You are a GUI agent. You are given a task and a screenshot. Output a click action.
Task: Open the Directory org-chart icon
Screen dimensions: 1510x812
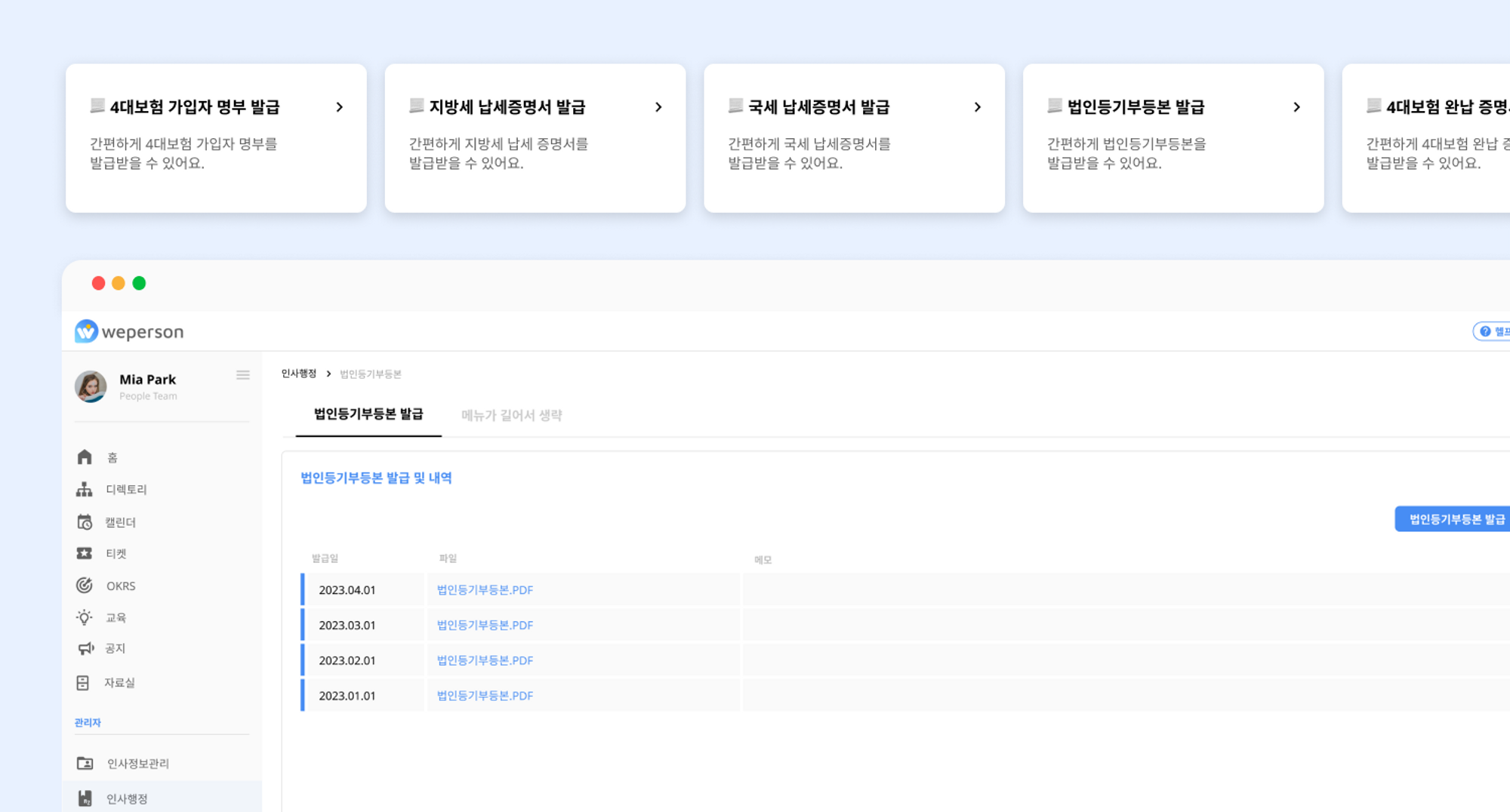coord(85,489)
